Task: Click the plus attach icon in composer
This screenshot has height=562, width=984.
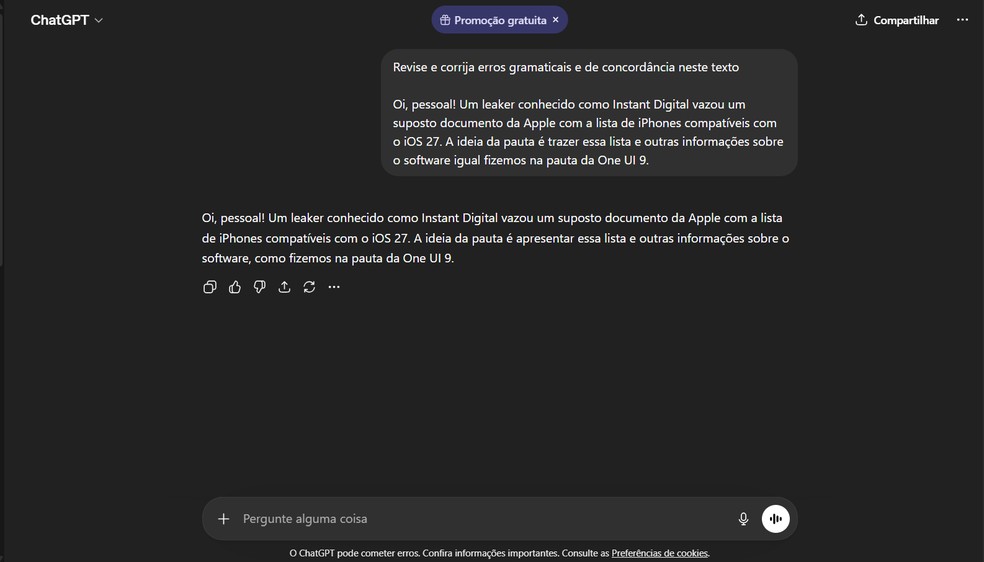Action: [223, 519]
